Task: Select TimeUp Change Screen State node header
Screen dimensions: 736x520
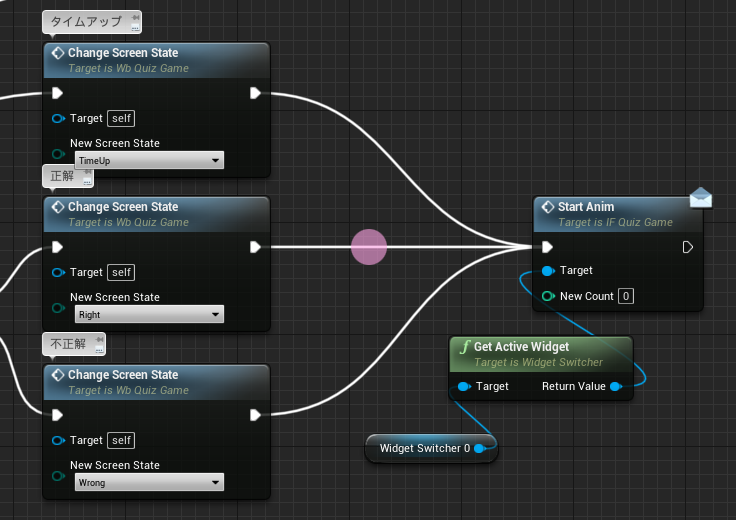Action: click(157, 60)
